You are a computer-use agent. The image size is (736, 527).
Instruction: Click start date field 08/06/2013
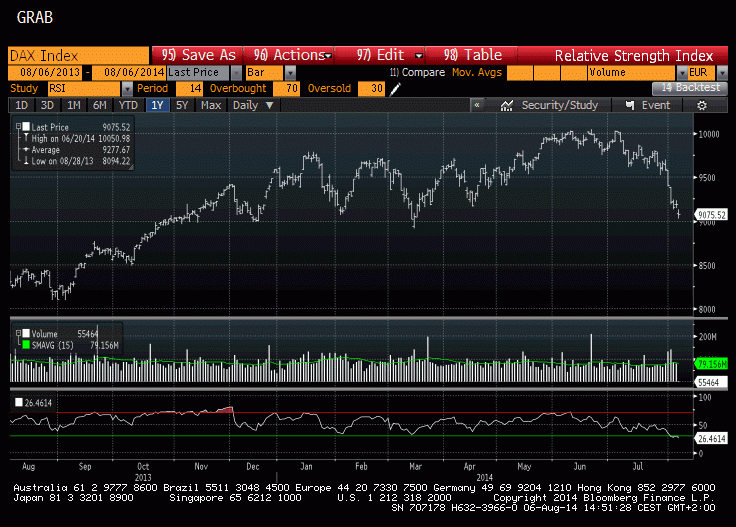[x=45, y=73]
